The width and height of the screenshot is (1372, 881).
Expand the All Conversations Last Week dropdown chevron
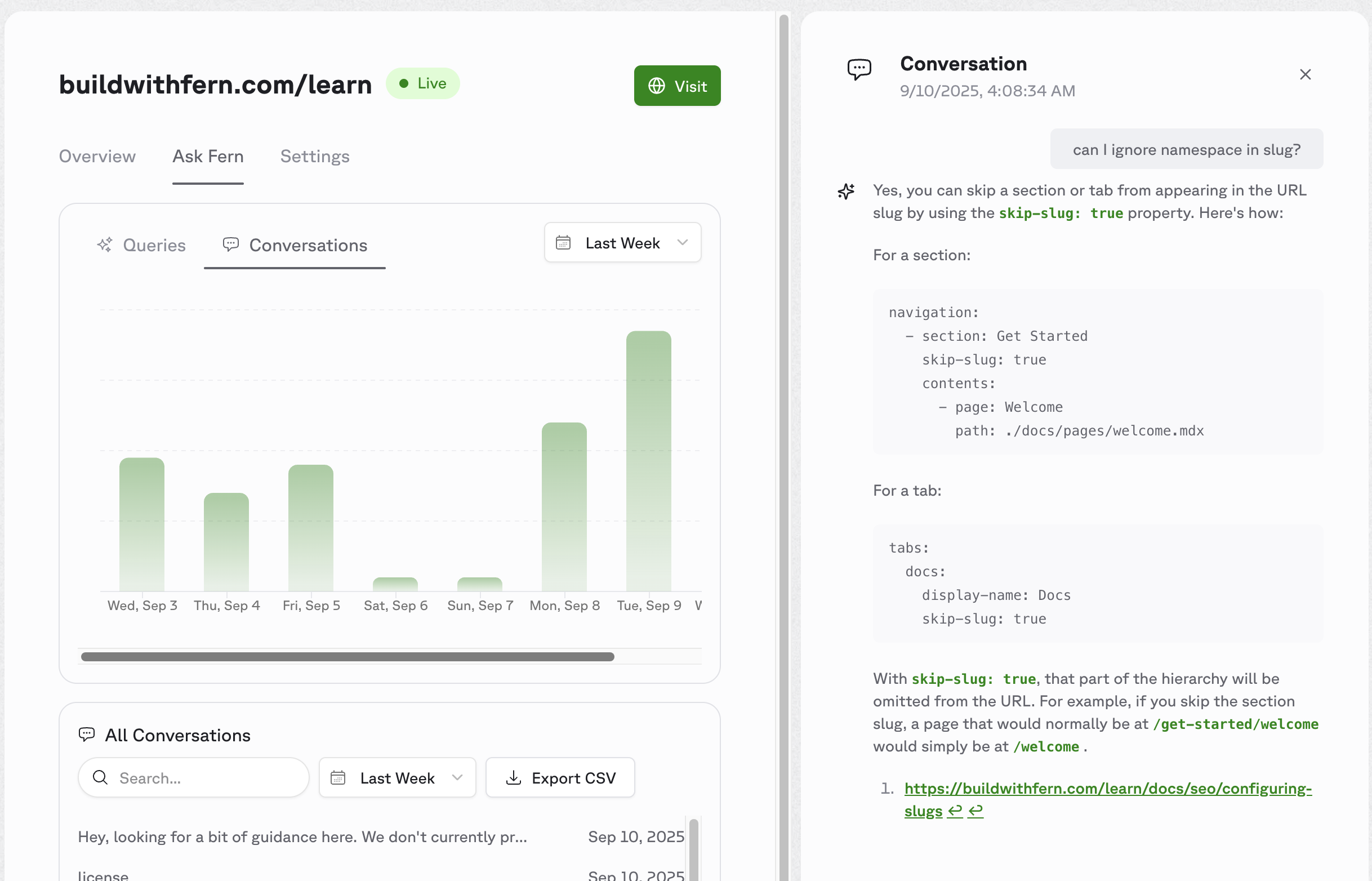click(457, 777)
